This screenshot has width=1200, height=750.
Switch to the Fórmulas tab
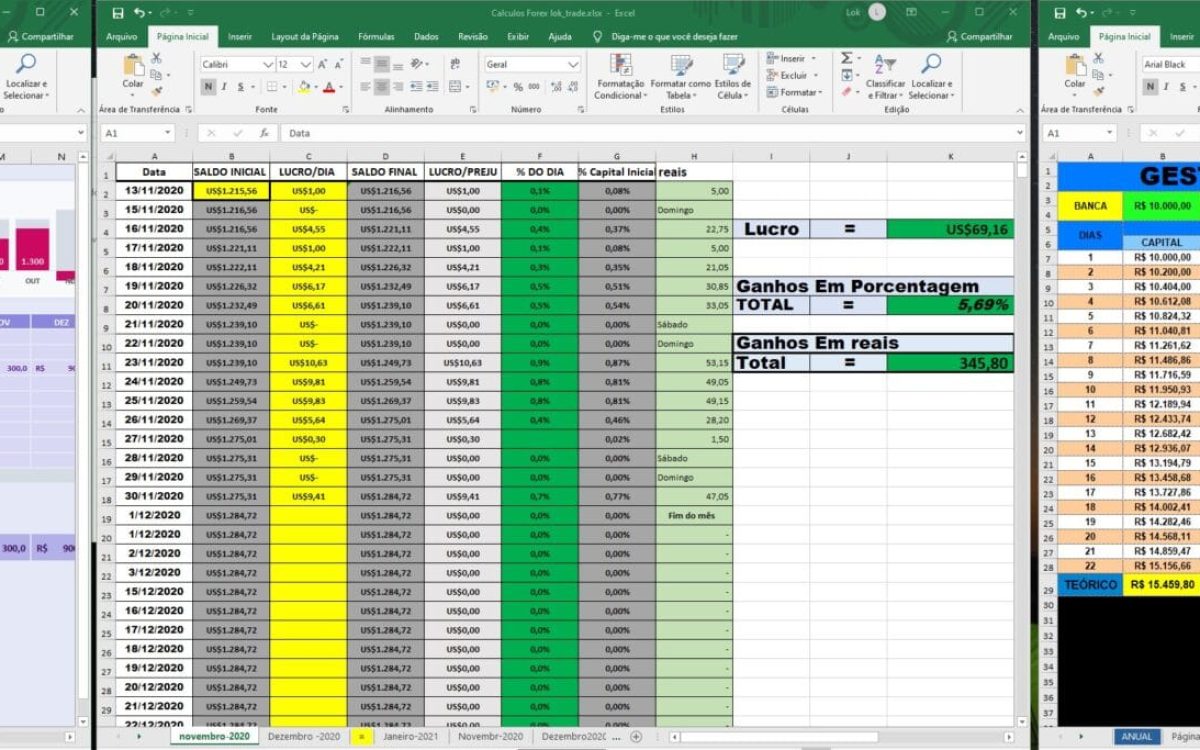click(376, 36)
